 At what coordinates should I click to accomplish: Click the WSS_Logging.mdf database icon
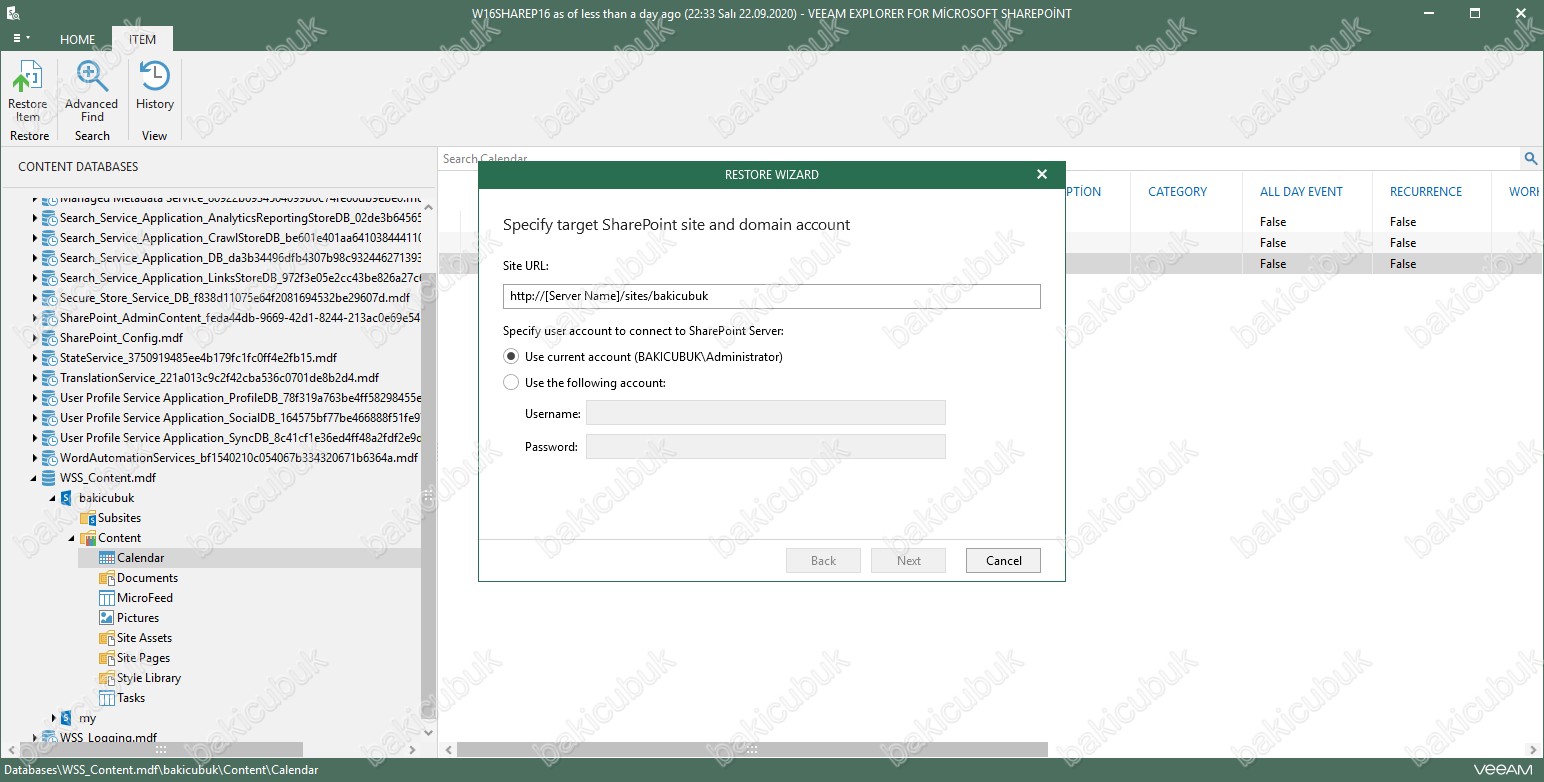coord(49,738)
